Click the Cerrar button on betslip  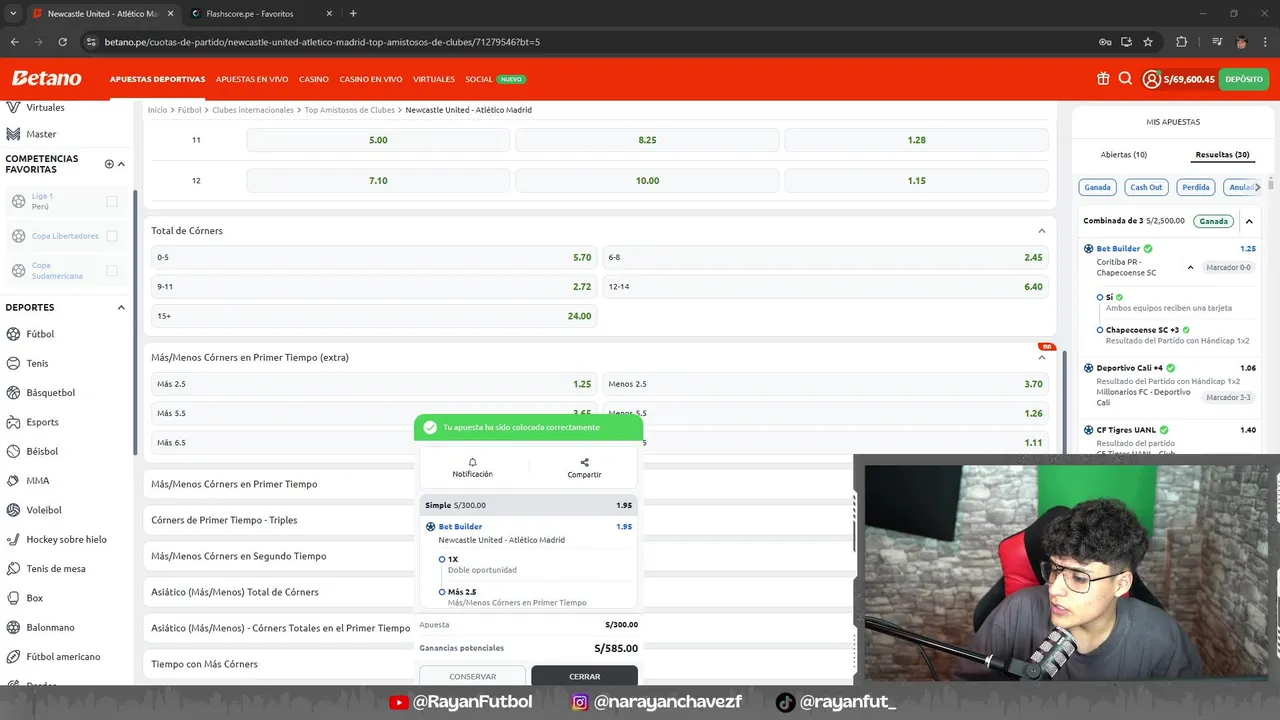pos(584,676)
